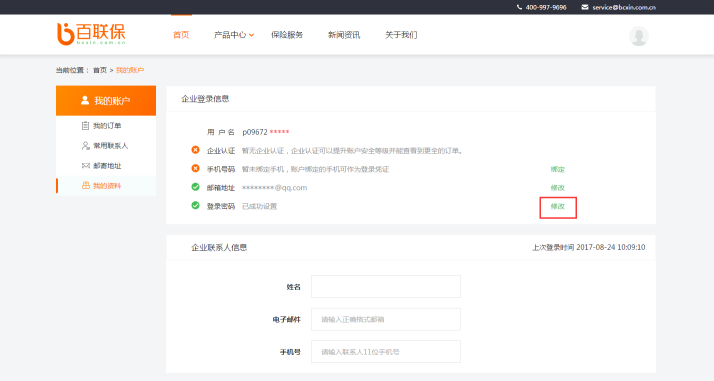Screen dimensions: 714x381
Task: Click 修改 link for 邮箱地址
Action: coord(557,188)
